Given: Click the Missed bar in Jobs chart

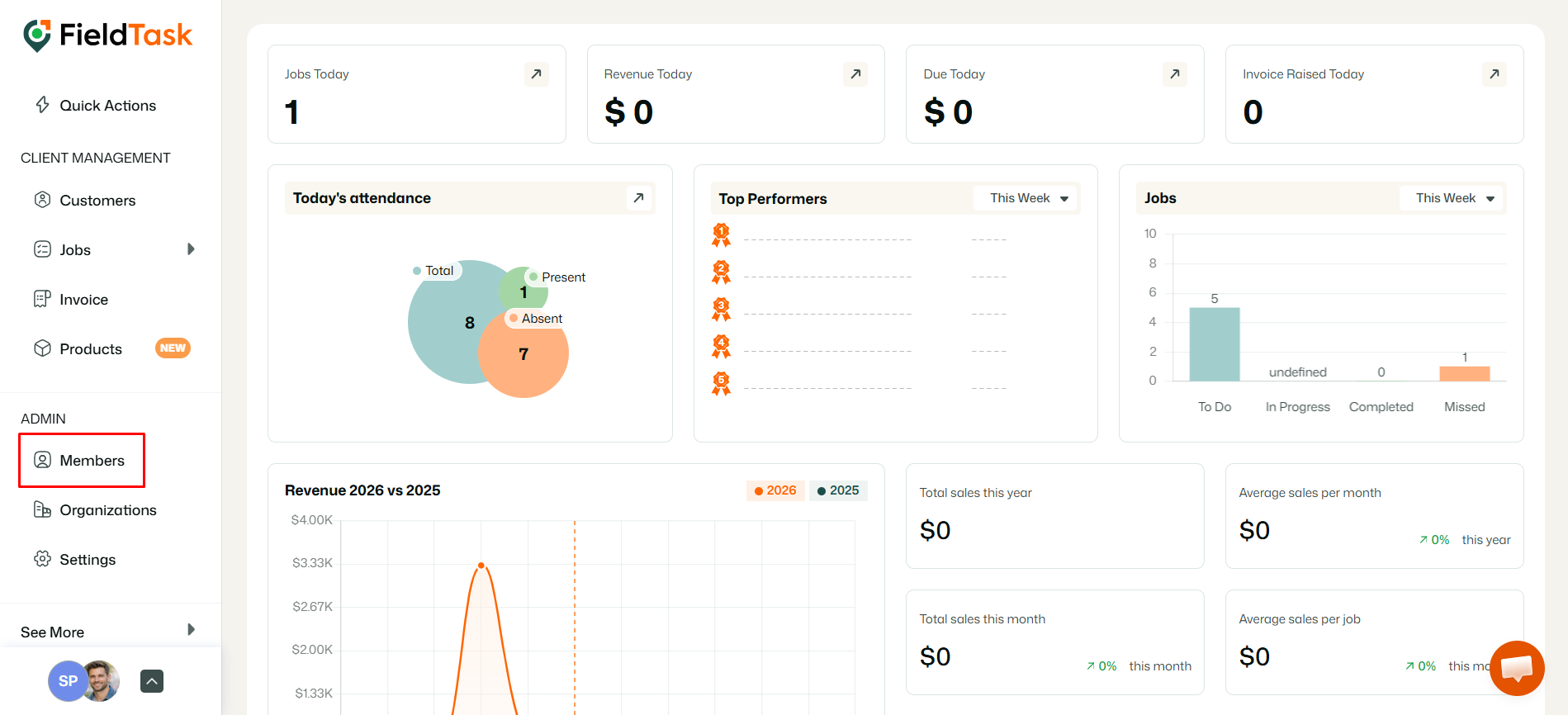Looking at the screenshot, I should pyautogui.click(x=1465, y=373).
